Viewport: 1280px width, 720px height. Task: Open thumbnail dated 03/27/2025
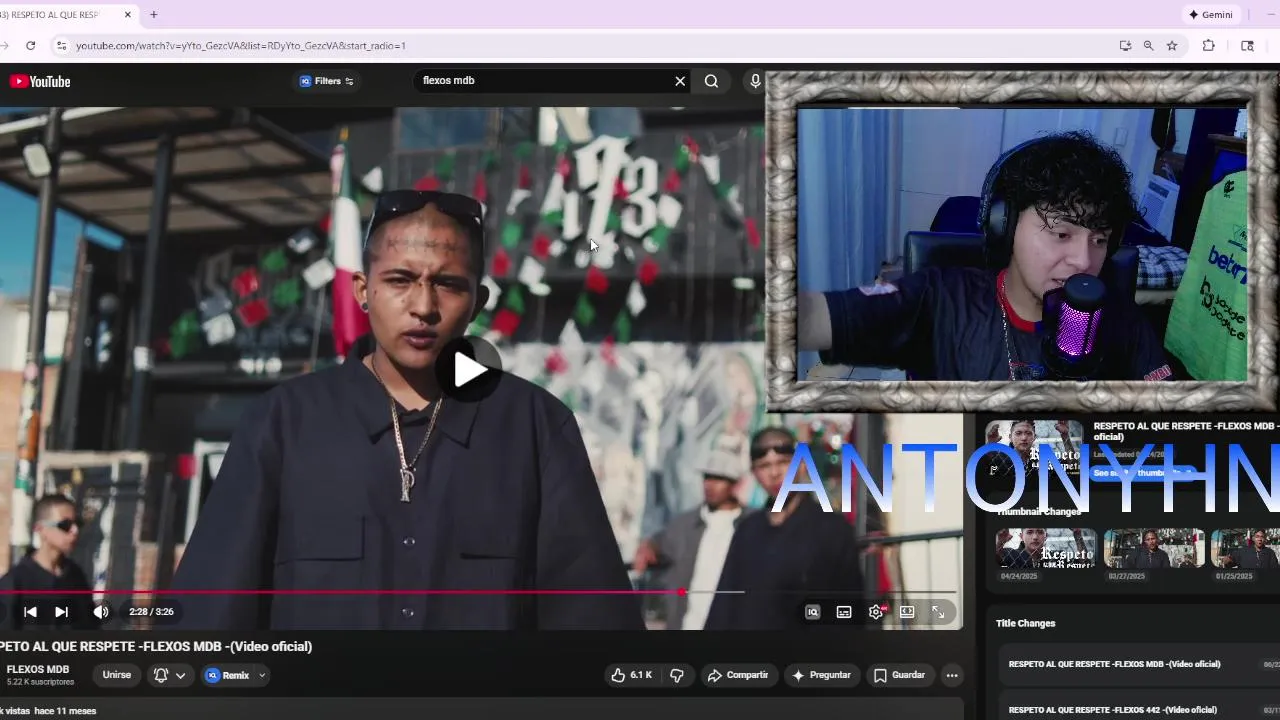(x=1154, y=548)
